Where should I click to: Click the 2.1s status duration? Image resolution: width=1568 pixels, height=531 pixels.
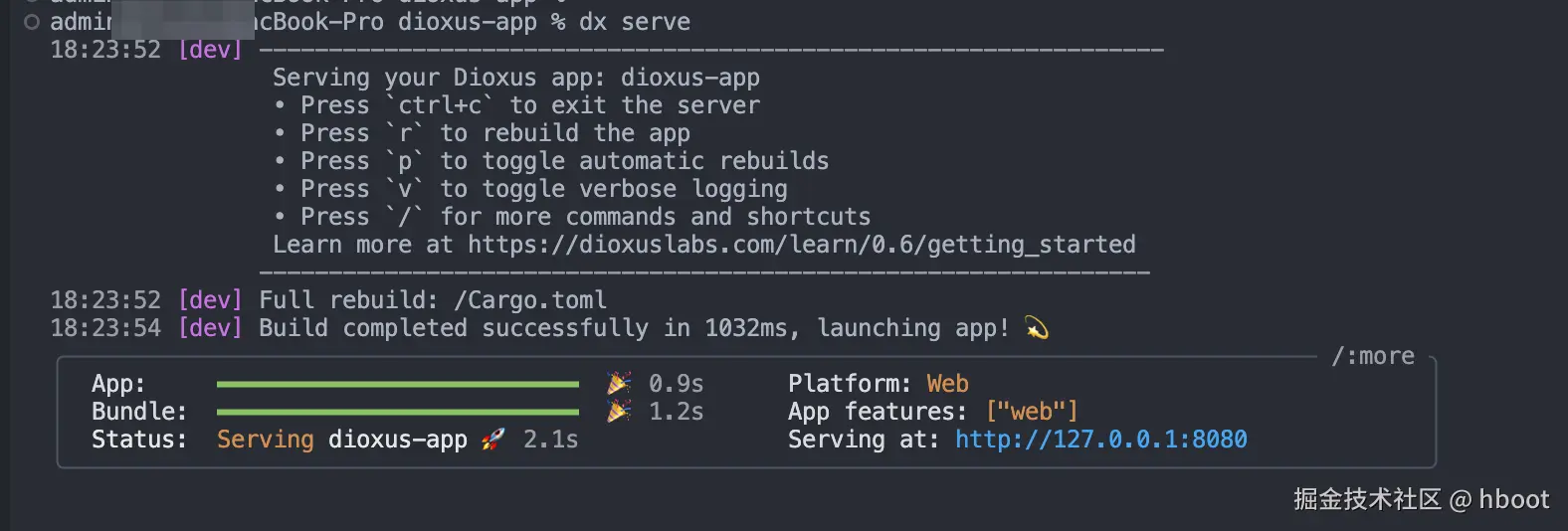click(x=550, y=440)
